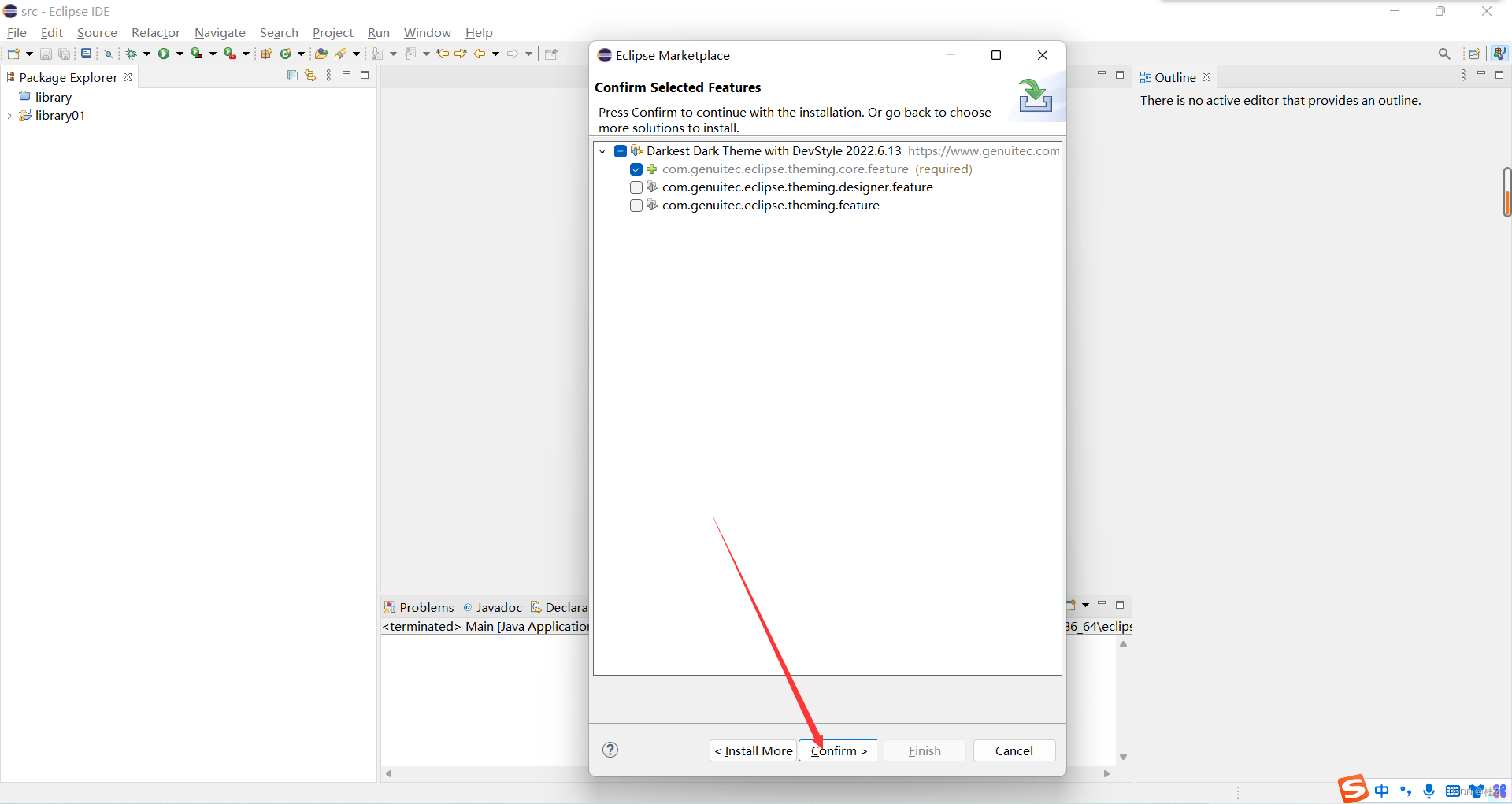Select the library01 project
Image resolution: width=1512 pixels, height=804 pixels.
point(52,116)
